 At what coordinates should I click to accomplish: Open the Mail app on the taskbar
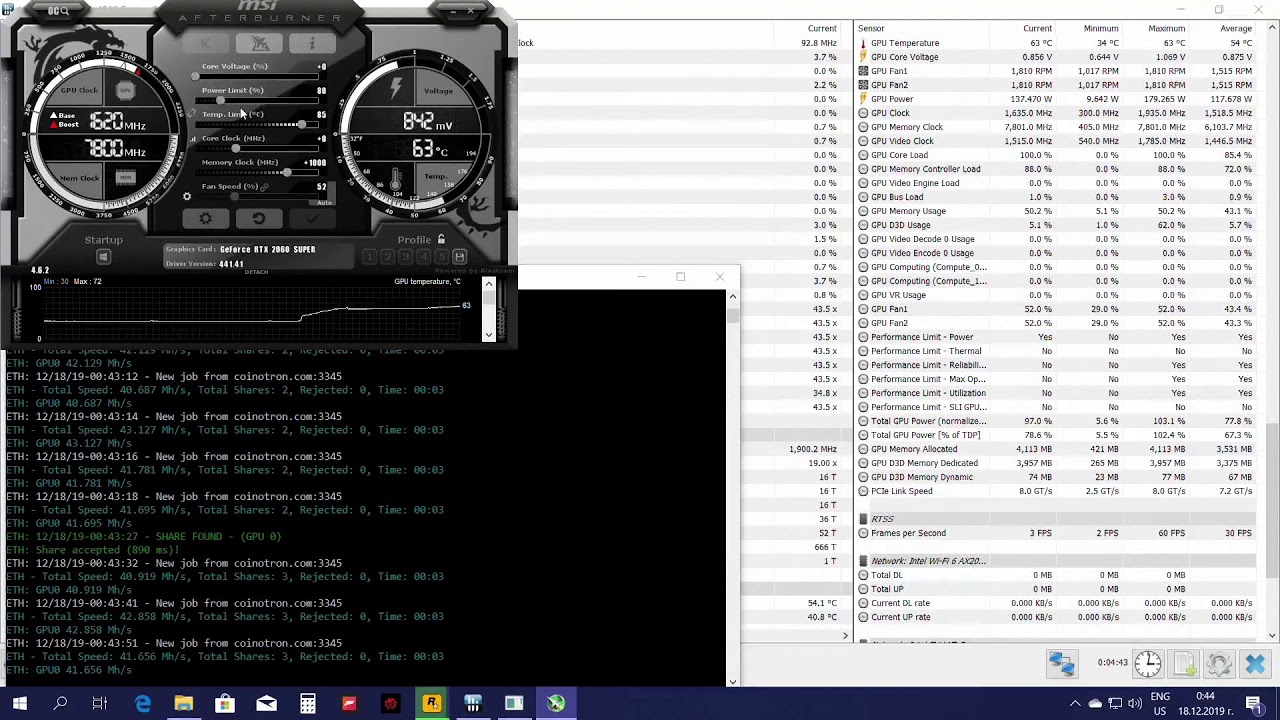pos(266,703)
